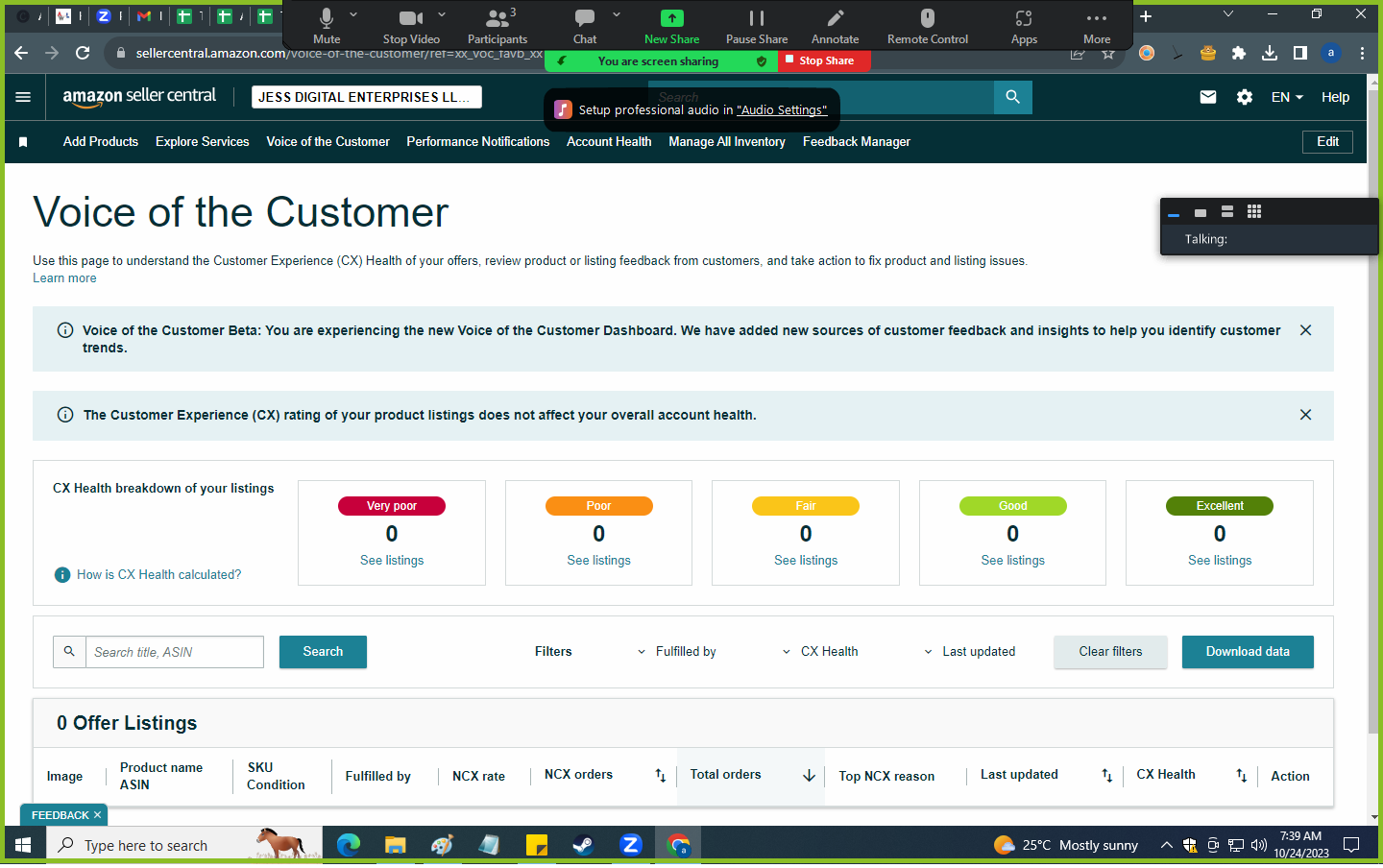Expand the Last updated filter dropdown
Viewport: 1383px width, 868px height.
click(x=970, y=652)
